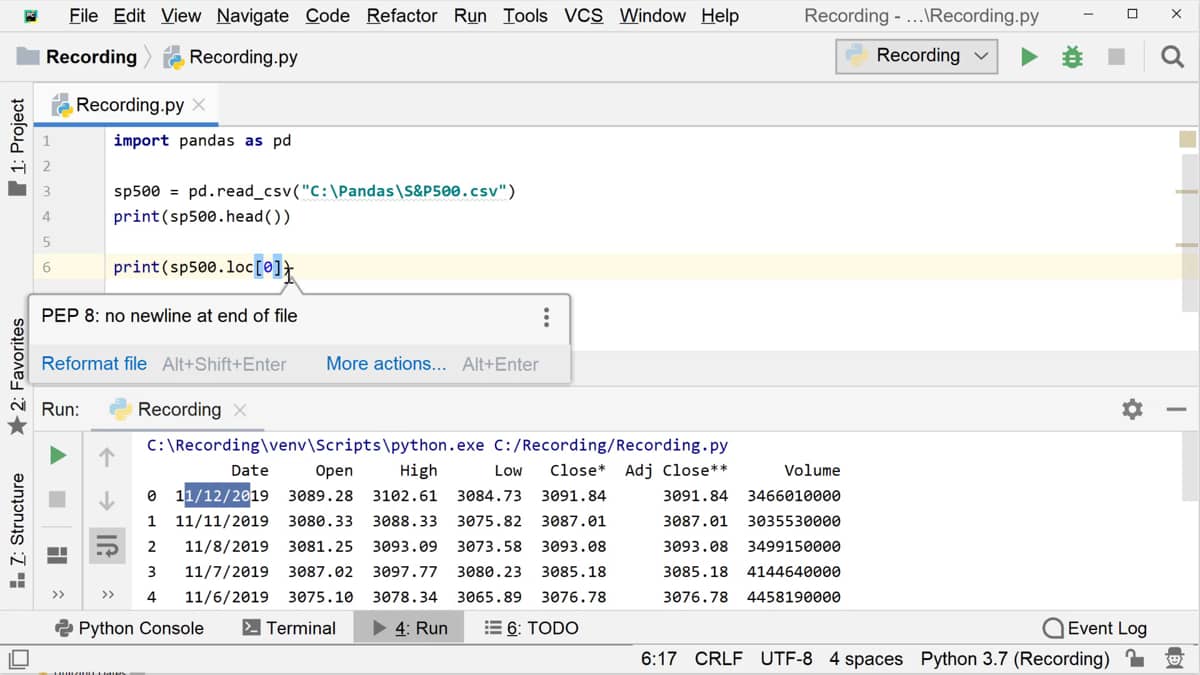Open the VCS menu
Screen dimensions: 1200x675
585,16
